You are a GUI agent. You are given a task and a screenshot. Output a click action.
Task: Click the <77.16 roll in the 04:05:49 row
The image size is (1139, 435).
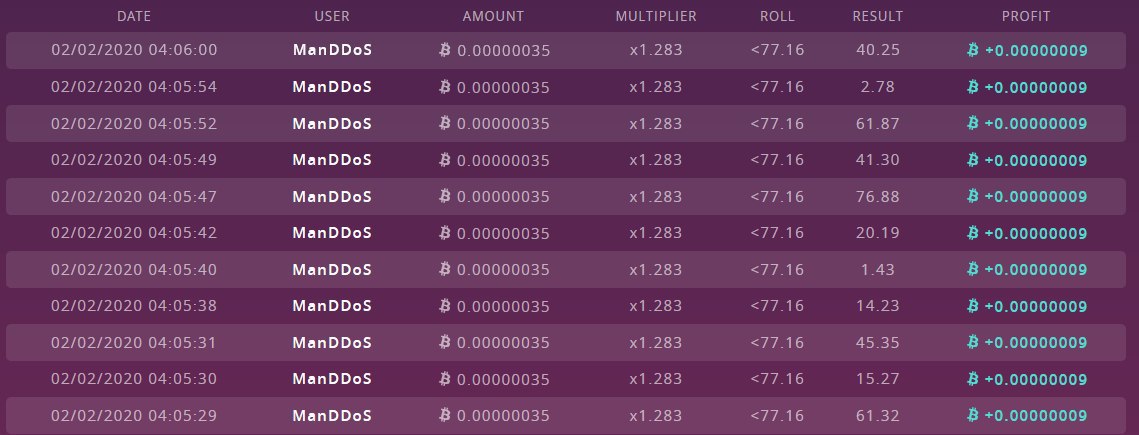coord(777,160)
